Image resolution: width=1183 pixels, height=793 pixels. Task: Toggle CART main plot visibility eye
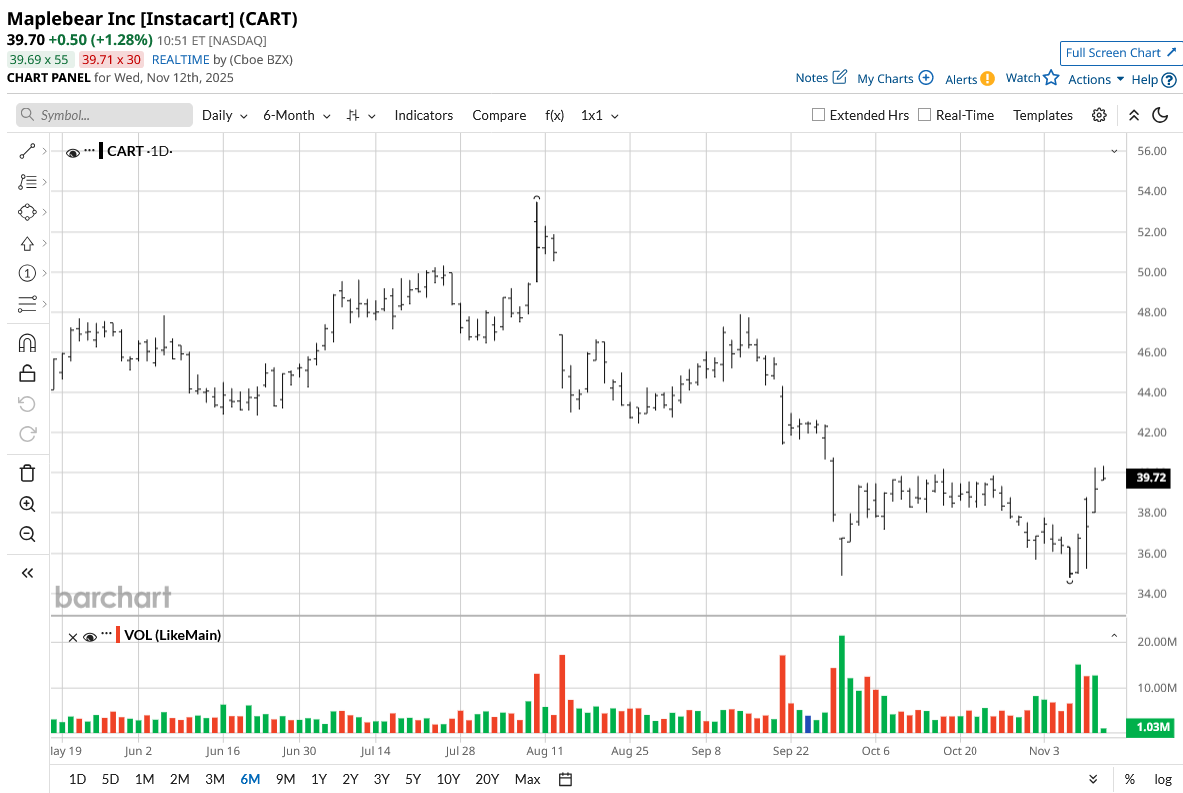click(x=72, y=152)
